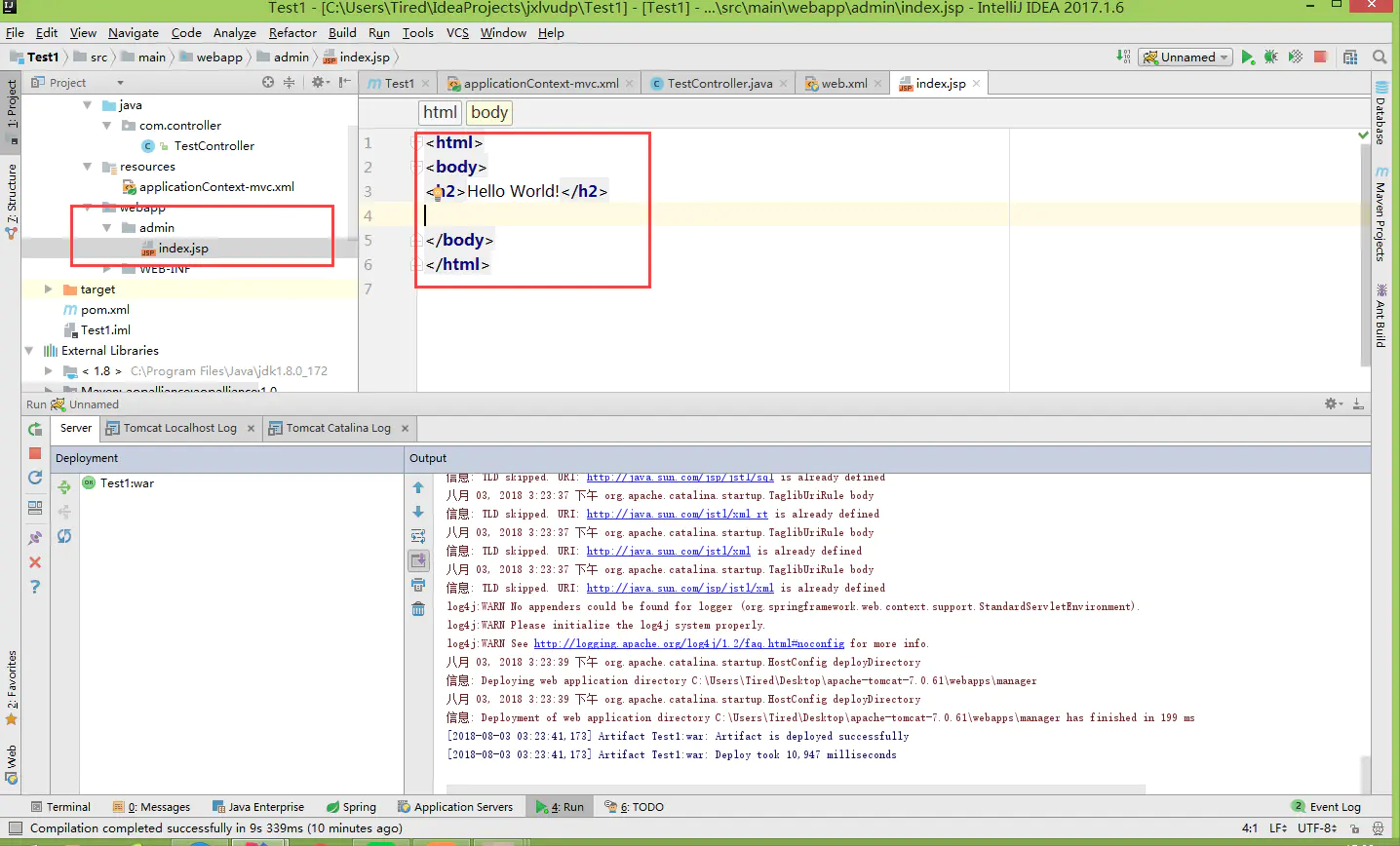The image size is (1400, 846).
Task: Open the Project Structure dialog icon
Action: (1350, 58)
